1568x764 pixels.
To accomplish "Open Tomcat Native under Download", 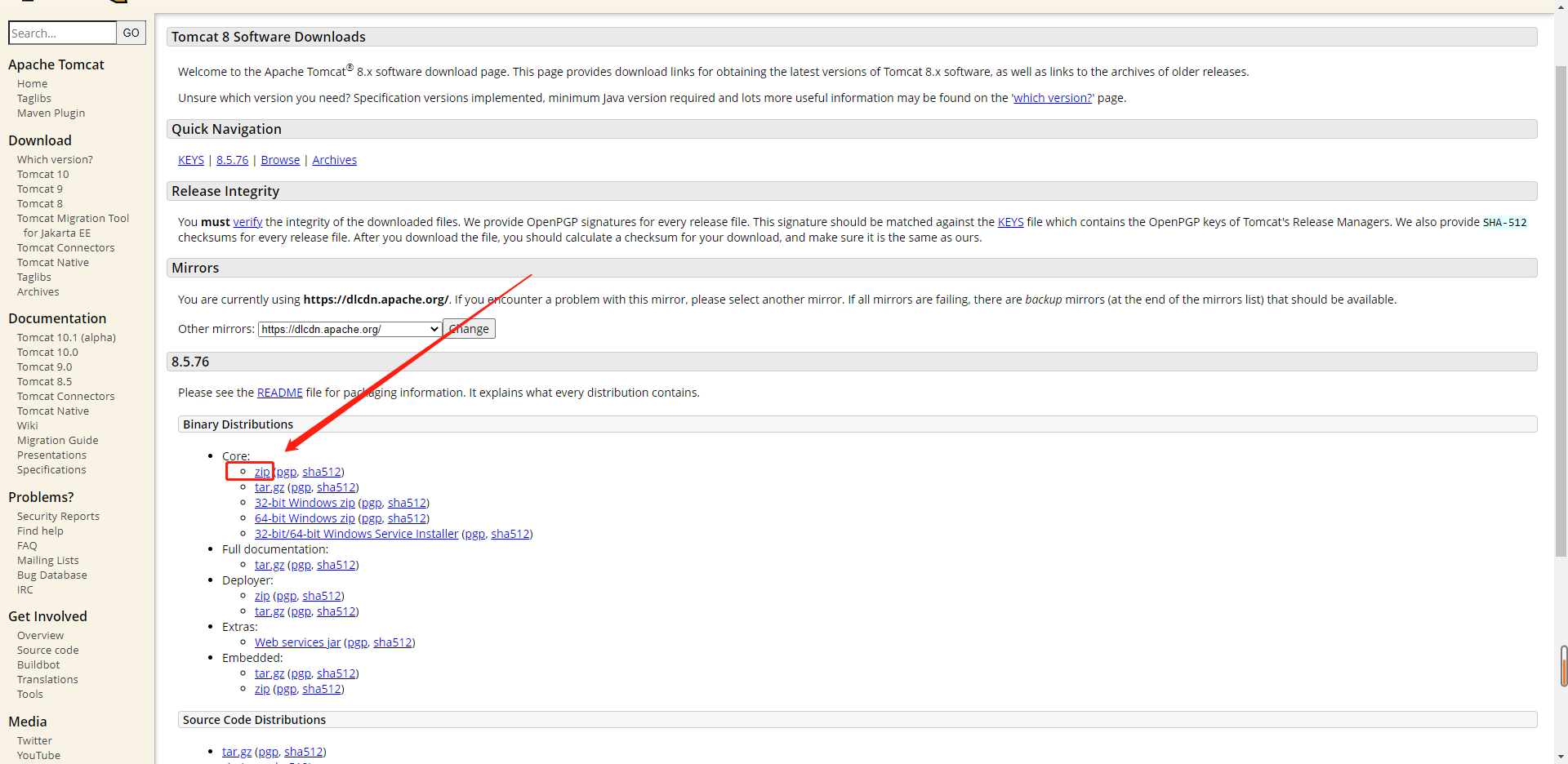I will pos(53,263).
